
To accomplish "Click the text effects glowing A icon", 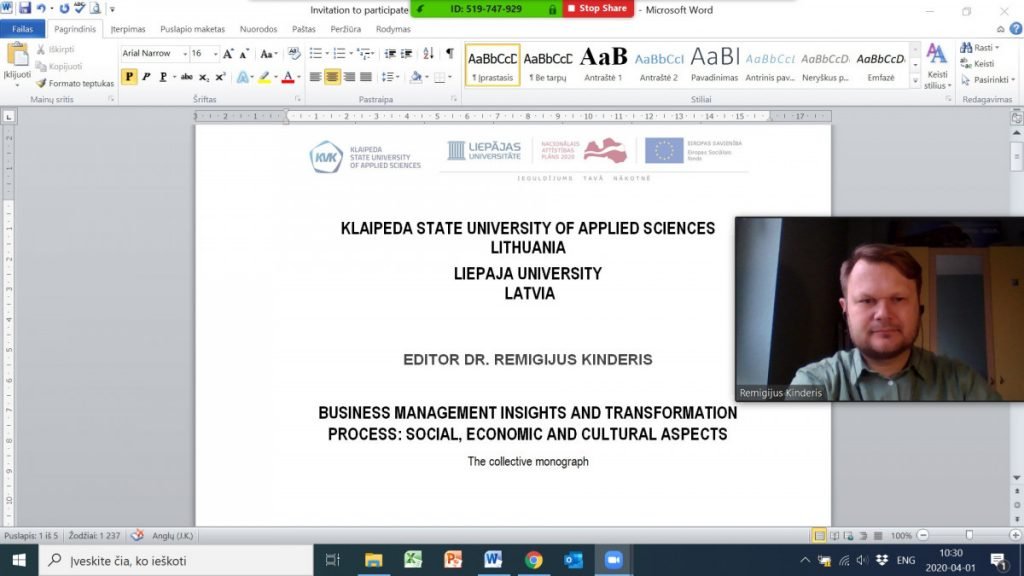I will click(x=242, y=77).
